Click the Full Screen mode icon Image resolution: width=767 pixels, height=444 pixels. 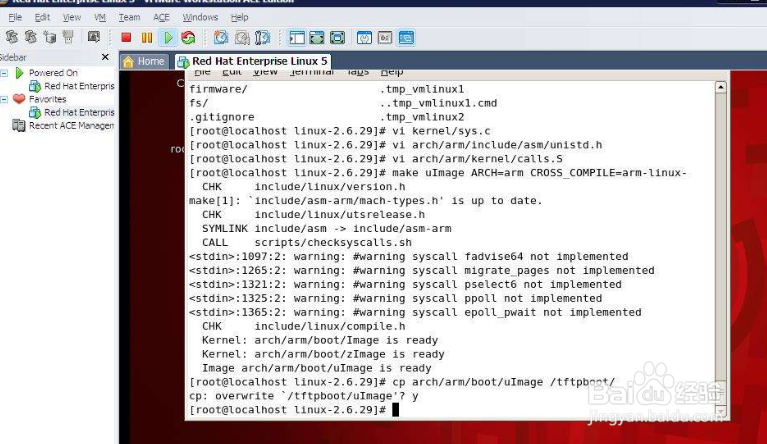click(x=337, y=37)
